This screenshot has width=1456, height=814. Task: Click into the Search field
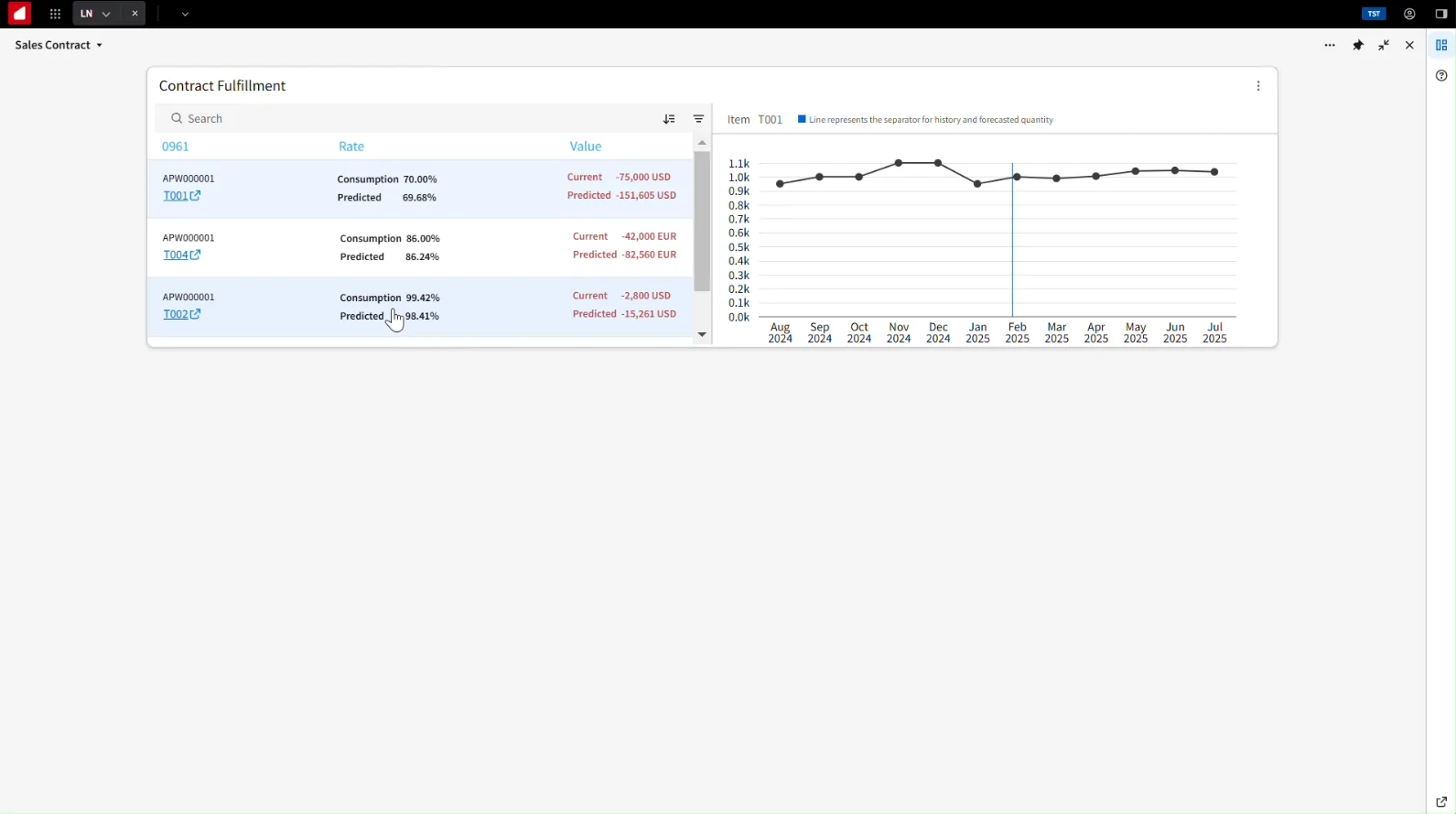[x=407, y=119]
